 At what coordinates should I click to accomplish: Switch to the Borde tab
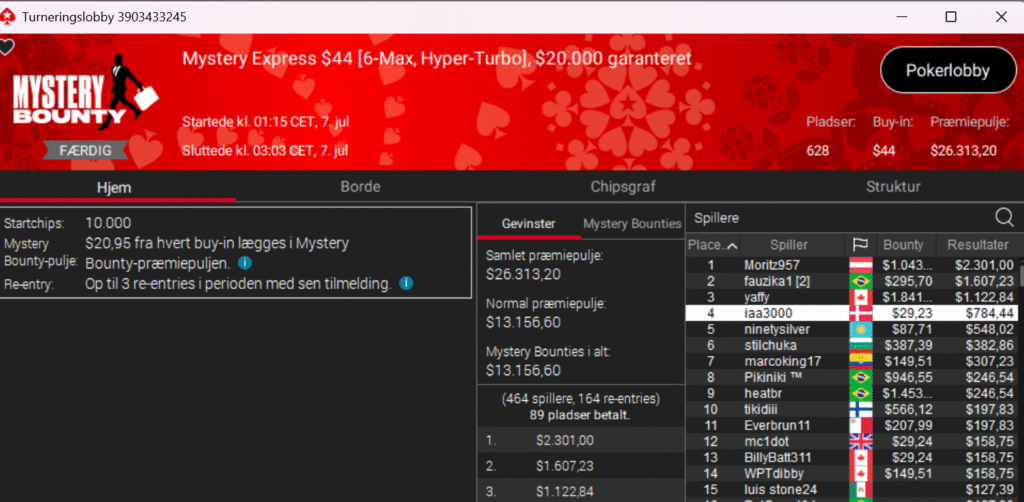pos(360,186)
